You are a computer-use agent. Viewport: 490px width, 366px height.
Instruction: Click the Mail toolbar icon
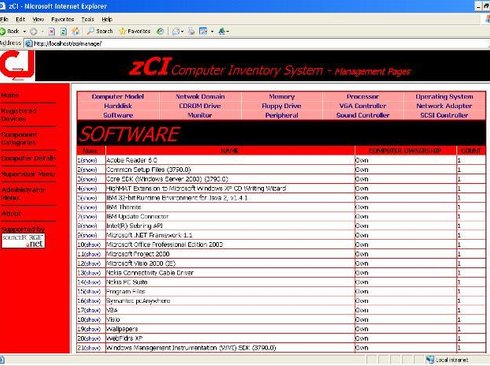click(x=176, y=31)
